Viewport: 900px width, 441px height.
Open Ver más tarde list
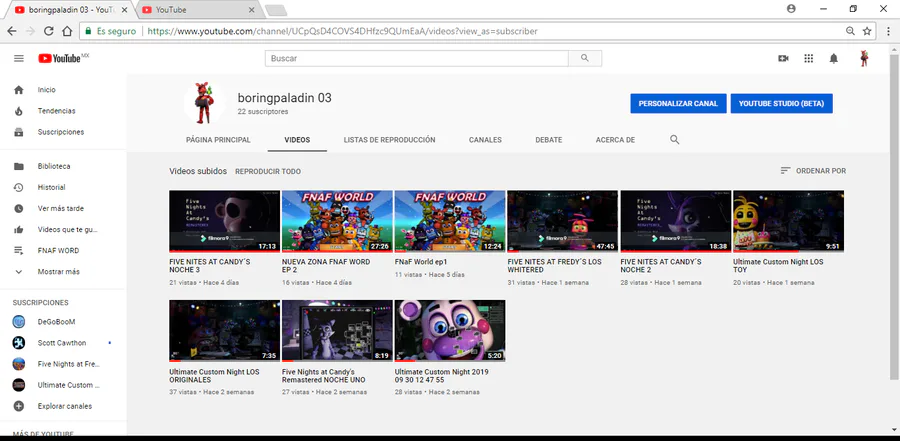tap(63, 208)
